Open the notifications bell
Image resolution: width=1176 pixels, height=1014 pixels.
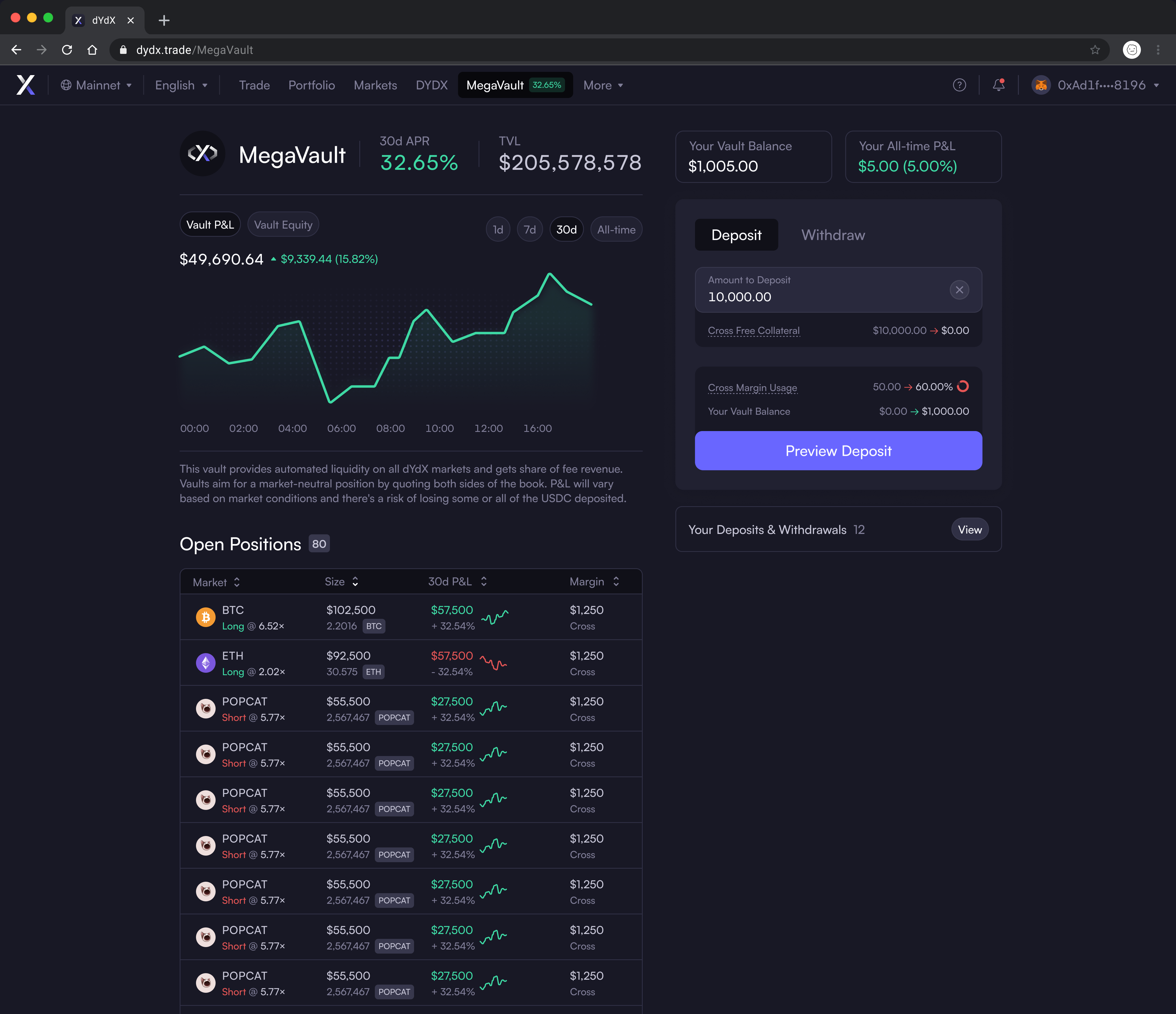998,85
